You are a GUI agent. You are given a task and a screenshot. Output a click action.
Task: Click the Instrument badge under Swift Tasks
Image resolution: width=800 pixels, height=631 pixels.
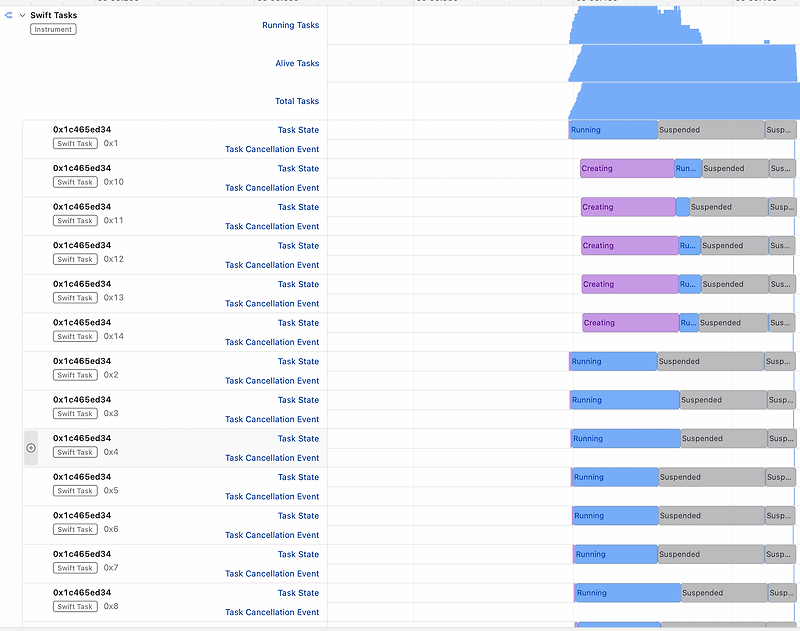point(52,29)
